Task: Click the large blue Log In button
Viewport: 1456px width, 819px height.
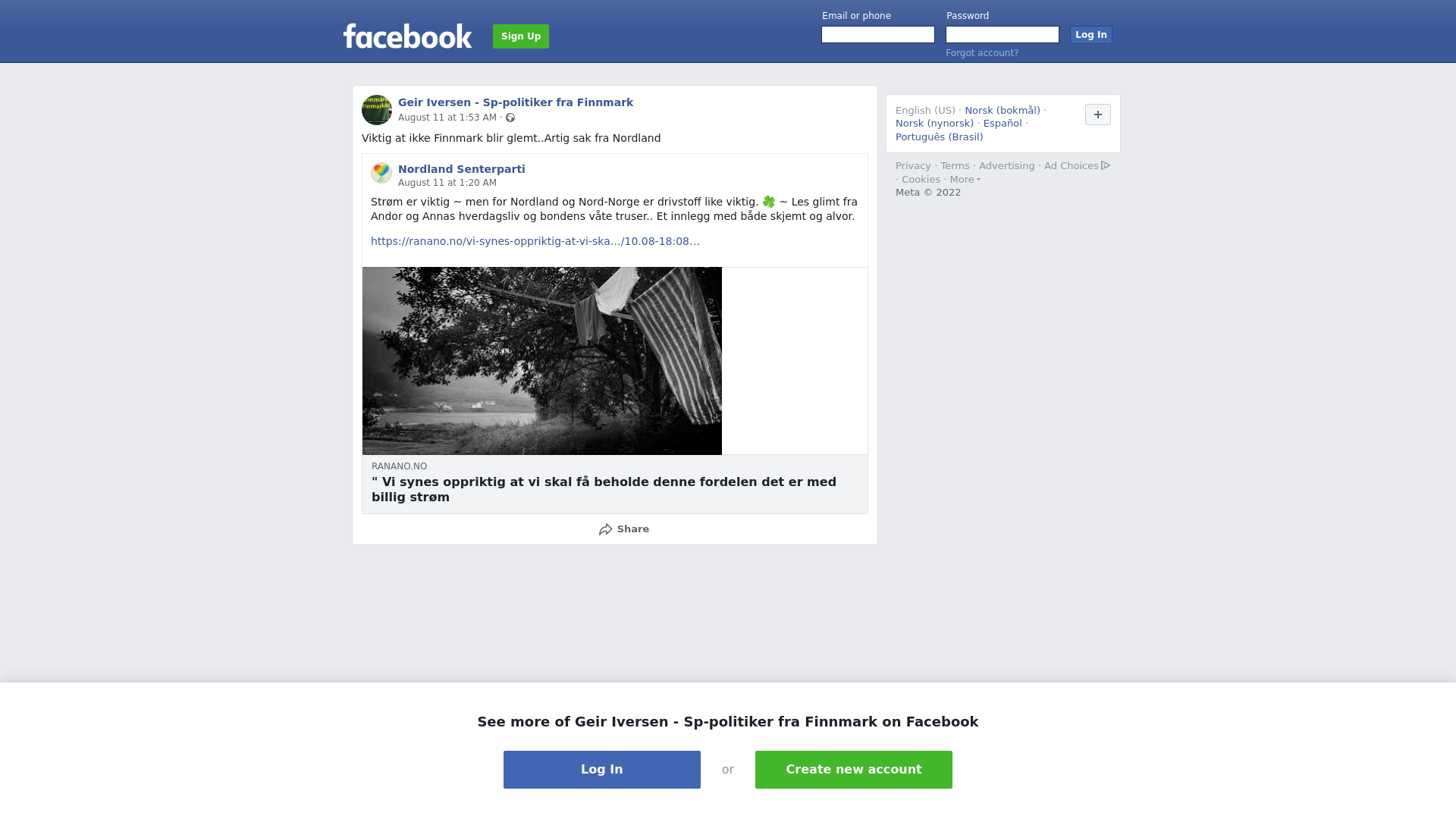Action: (602, 770)
